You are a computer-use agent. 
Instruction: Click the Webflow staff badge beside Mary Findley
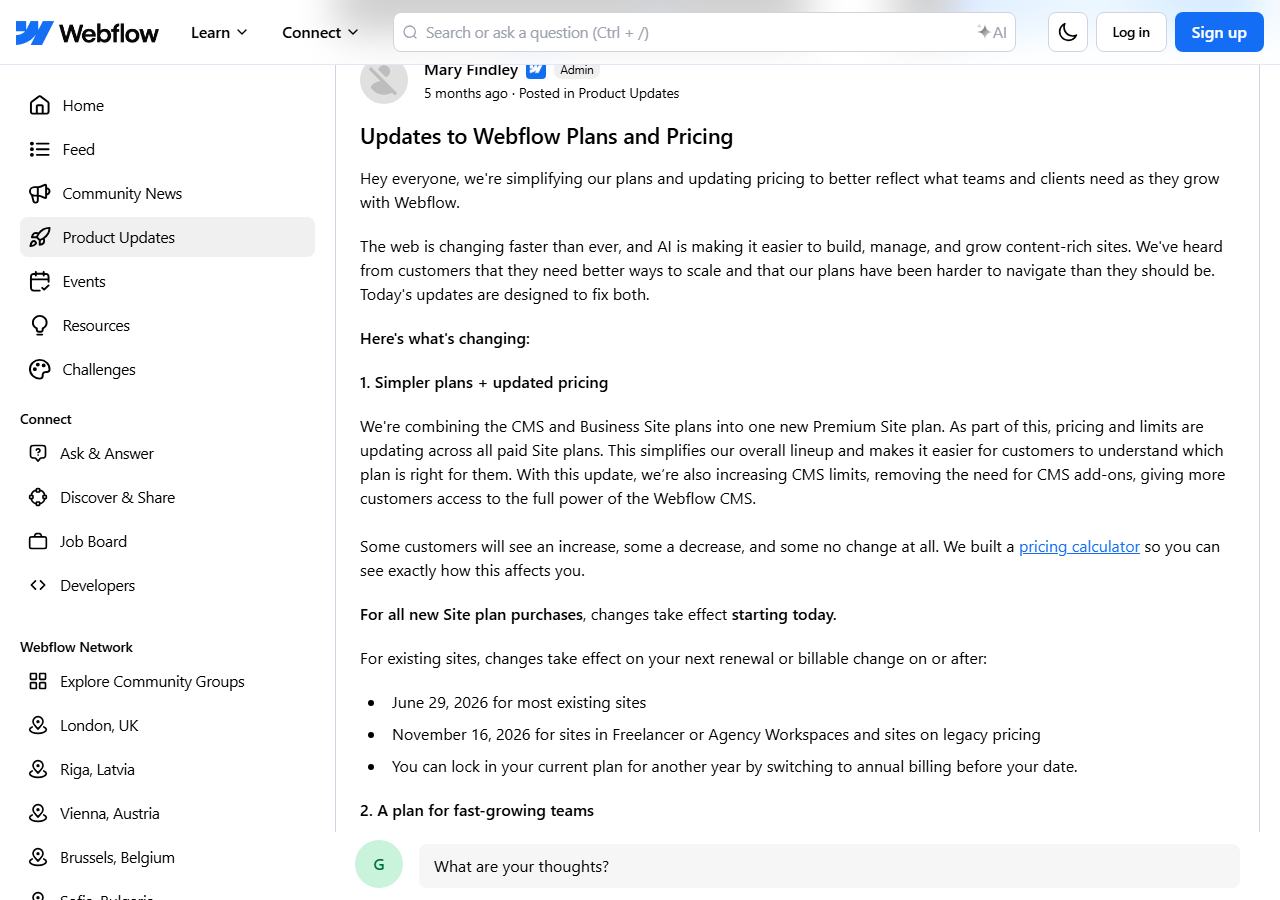pyautogui.click(x=536, y=70)
